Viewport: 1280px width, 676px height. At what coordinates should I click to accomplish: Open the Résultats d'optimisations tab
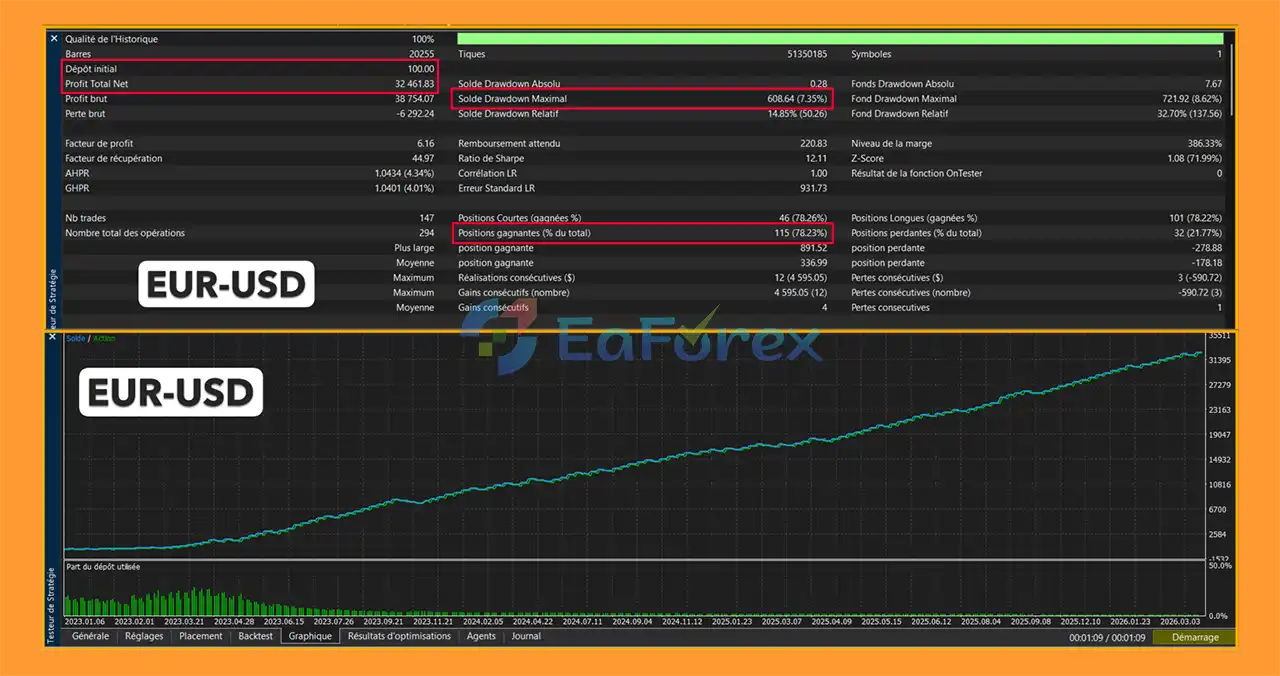point(399,636)
